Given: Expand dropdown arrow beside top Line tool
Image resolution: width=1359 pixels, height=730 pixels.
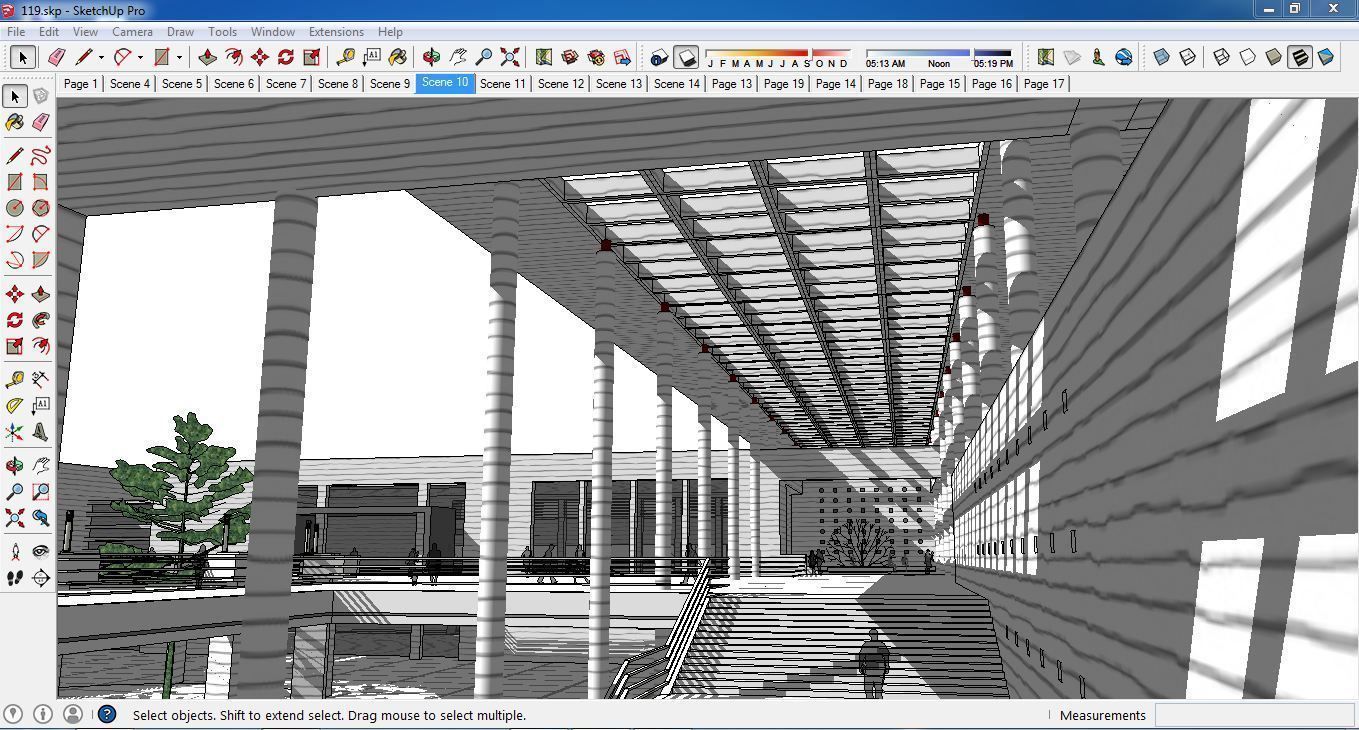Looking at the screenshot, I should (101, 57).
